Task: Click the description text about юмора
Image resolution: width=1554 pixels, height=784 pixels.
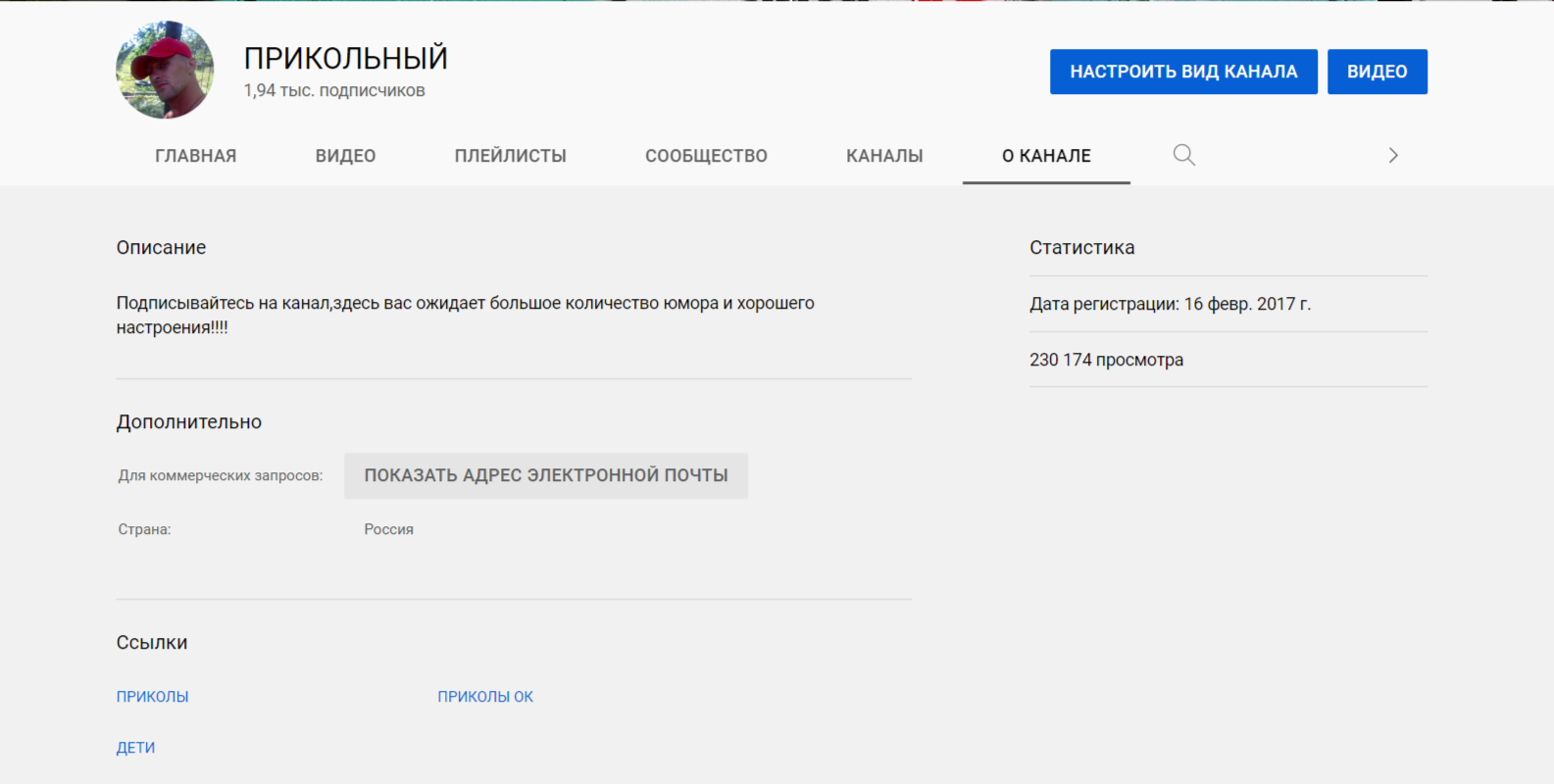Action: tap(466, 316)
